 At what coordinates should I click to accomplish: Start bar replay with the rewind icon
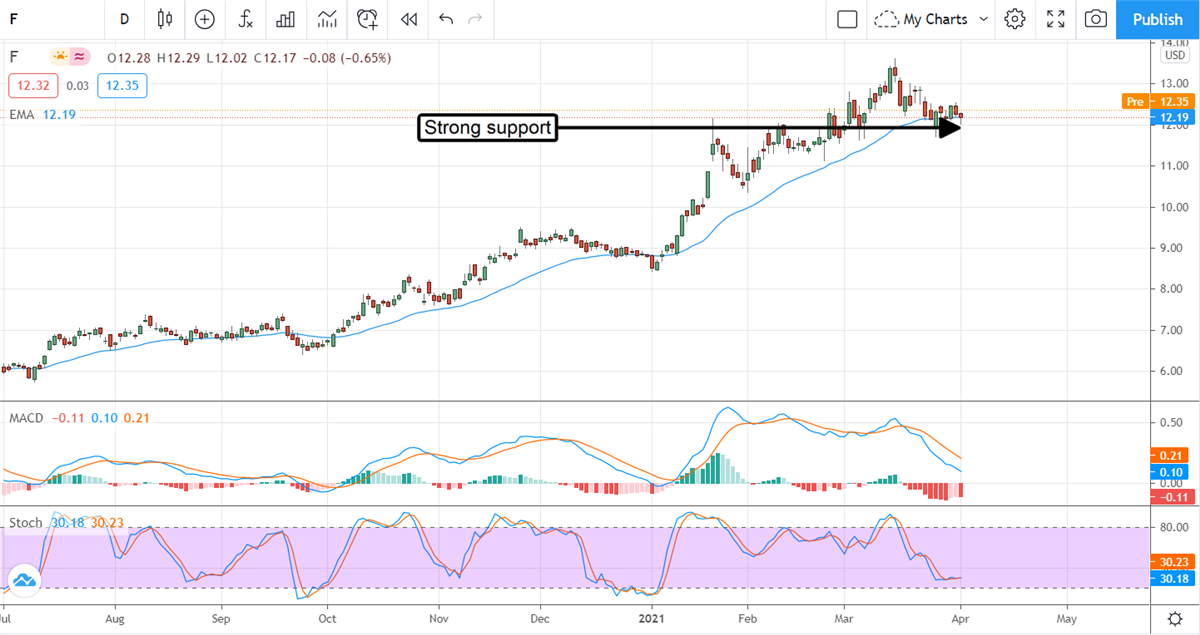coord(408,19)
